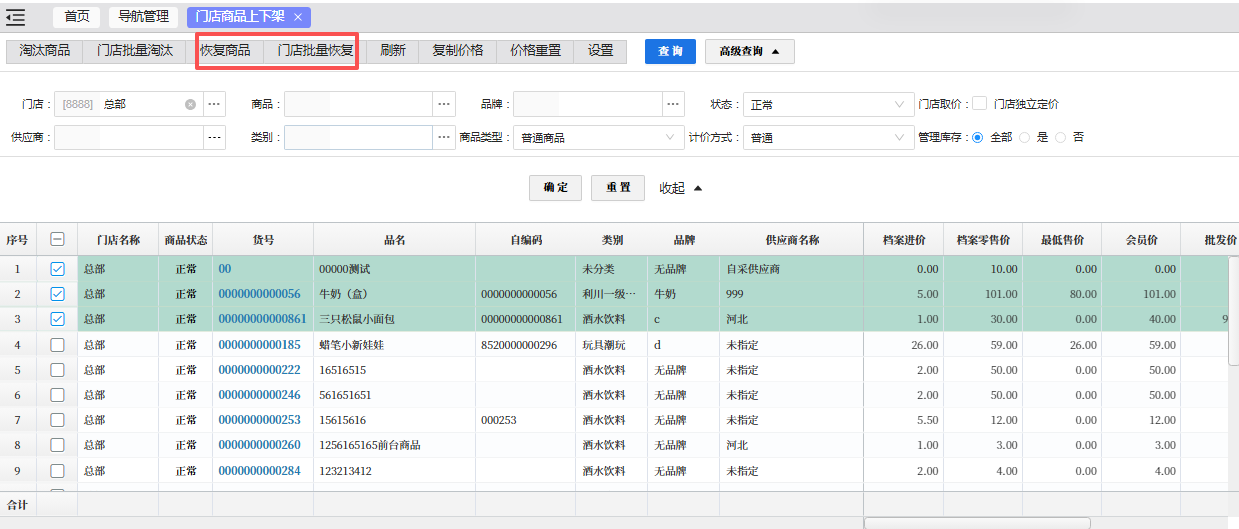Check row 6 checkbox for 561651651

57,395
